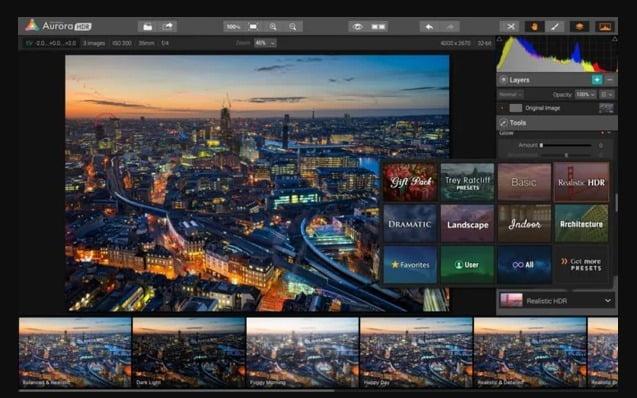Apply the Happy Day preset thumbnail
637x398 pixels.
(x=416, y=352)
